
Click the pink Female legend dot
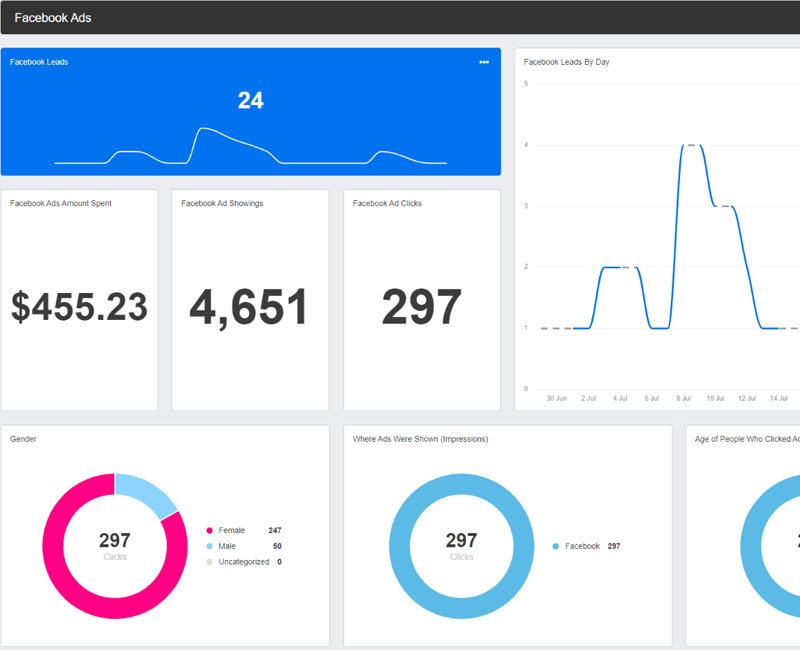[x=210, y=530]
